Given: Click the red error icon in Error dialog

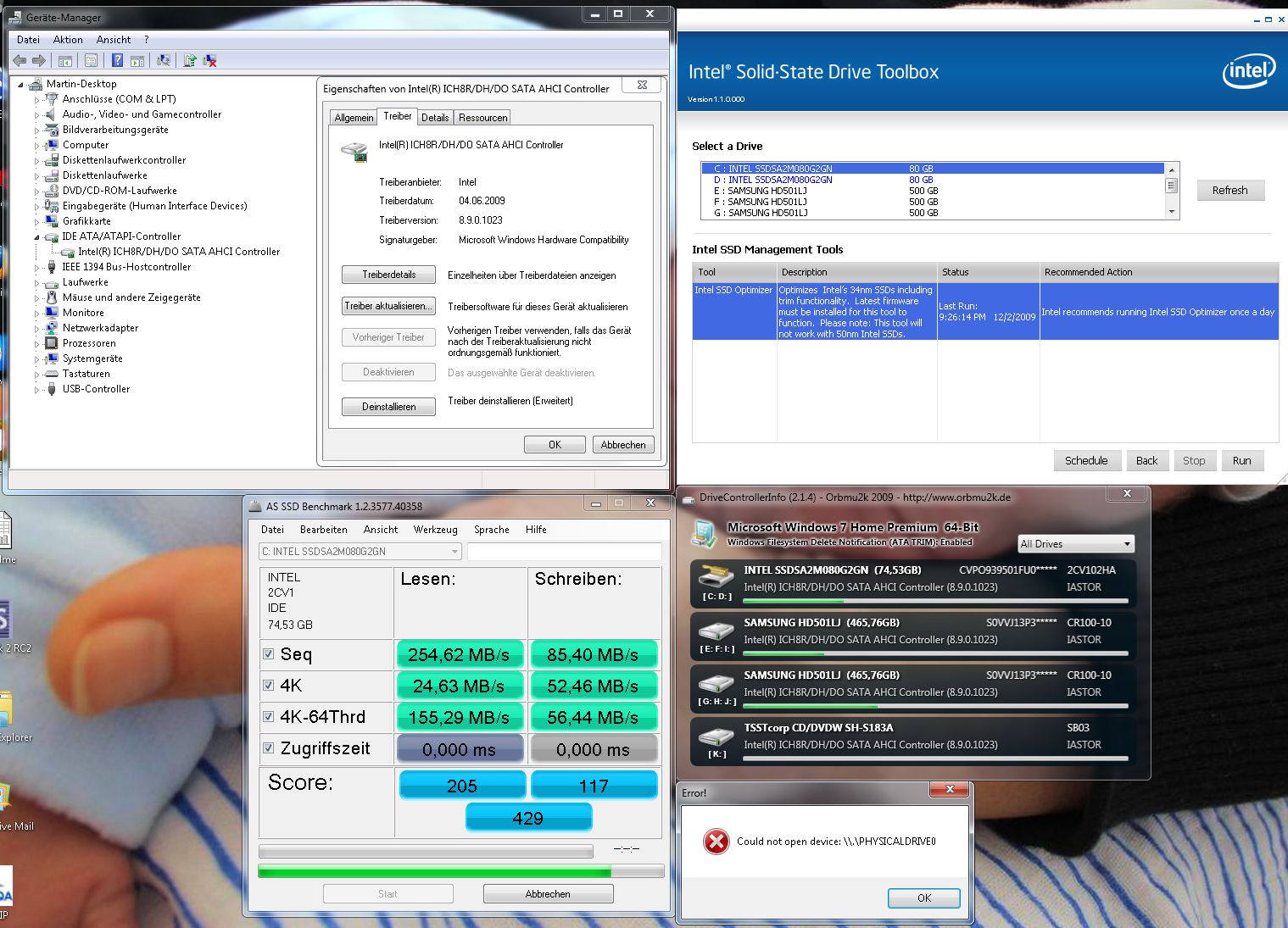Looking at the screenshot, I should pos(716,842).
